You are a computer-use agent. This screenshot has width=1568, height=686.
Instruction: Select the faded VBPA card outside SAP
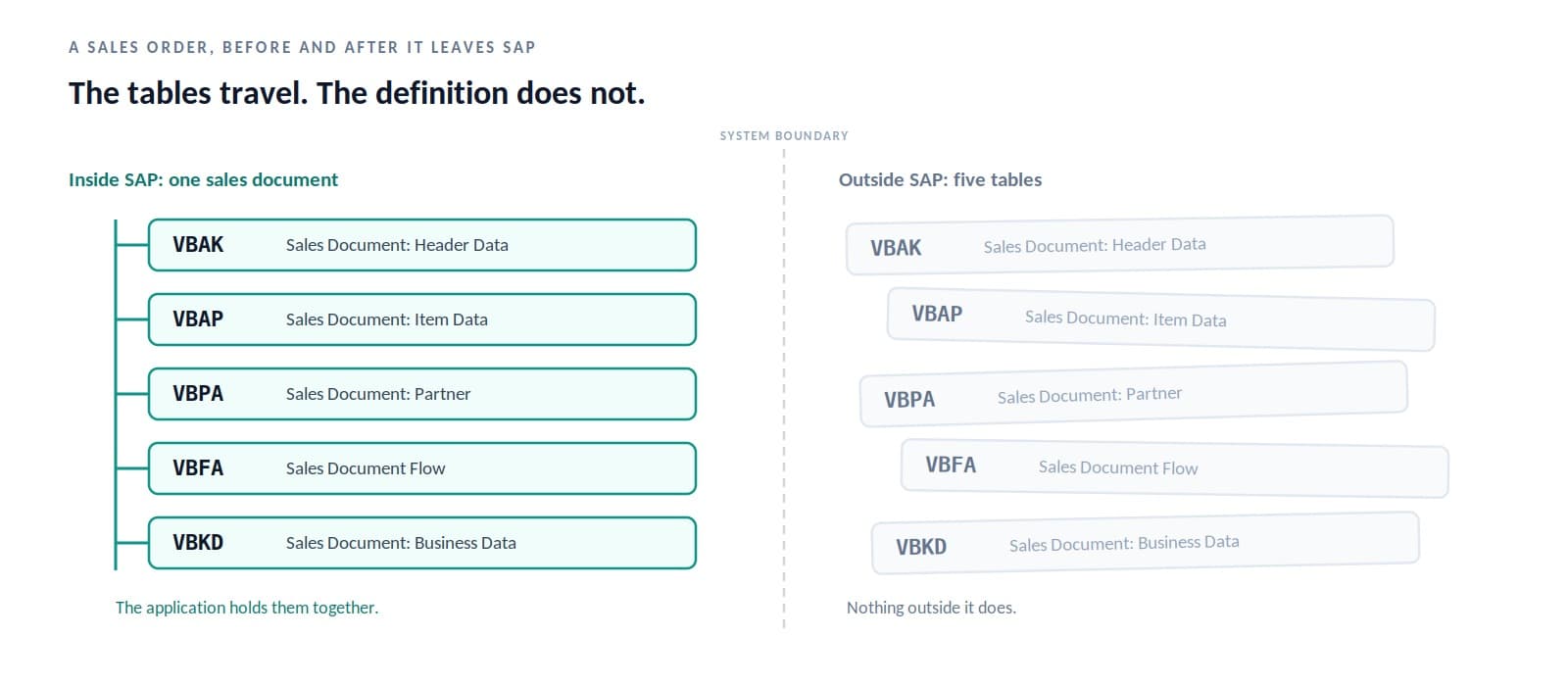[x=1134, y=394]
